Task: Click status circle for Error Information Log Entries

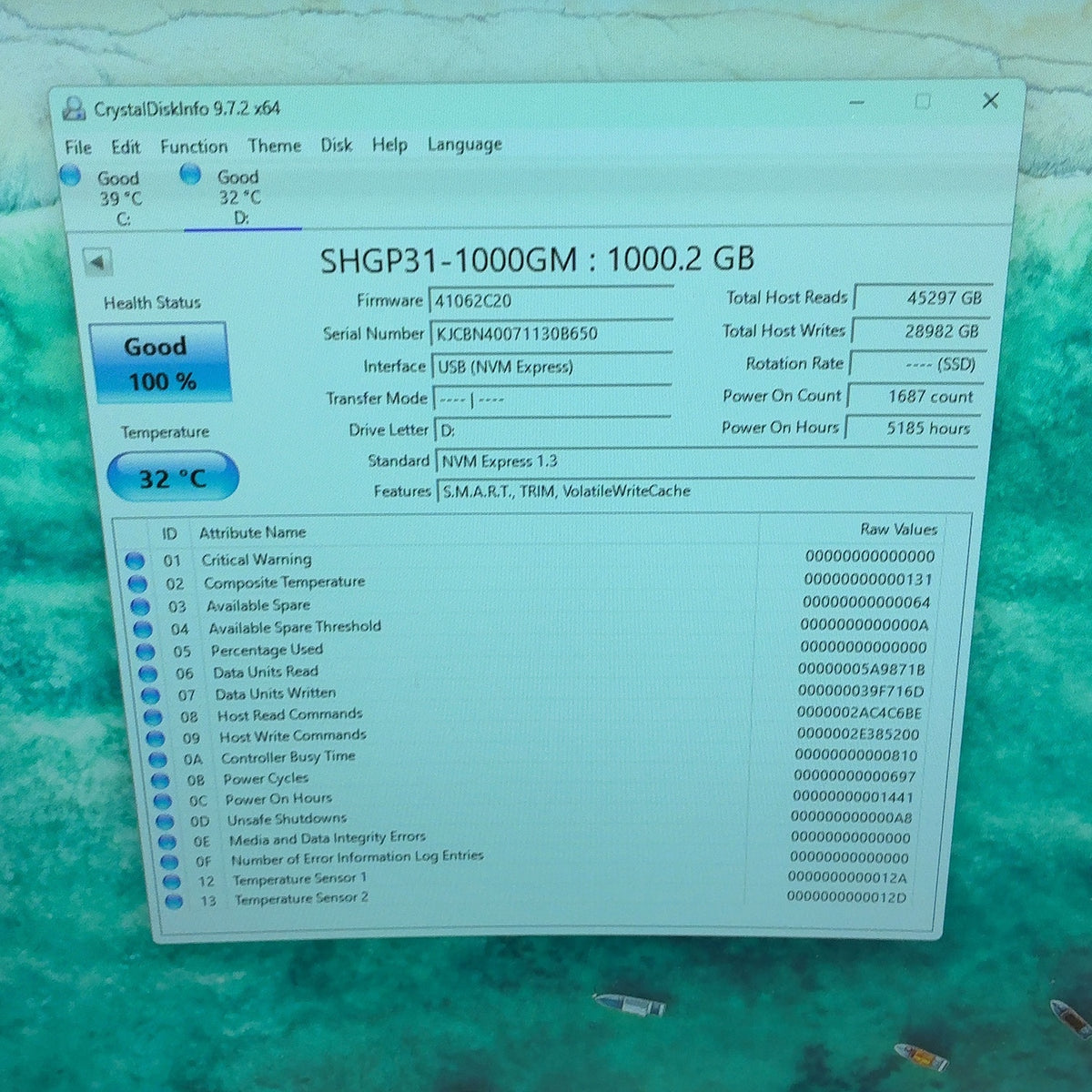Action: [x=169, y=862]
